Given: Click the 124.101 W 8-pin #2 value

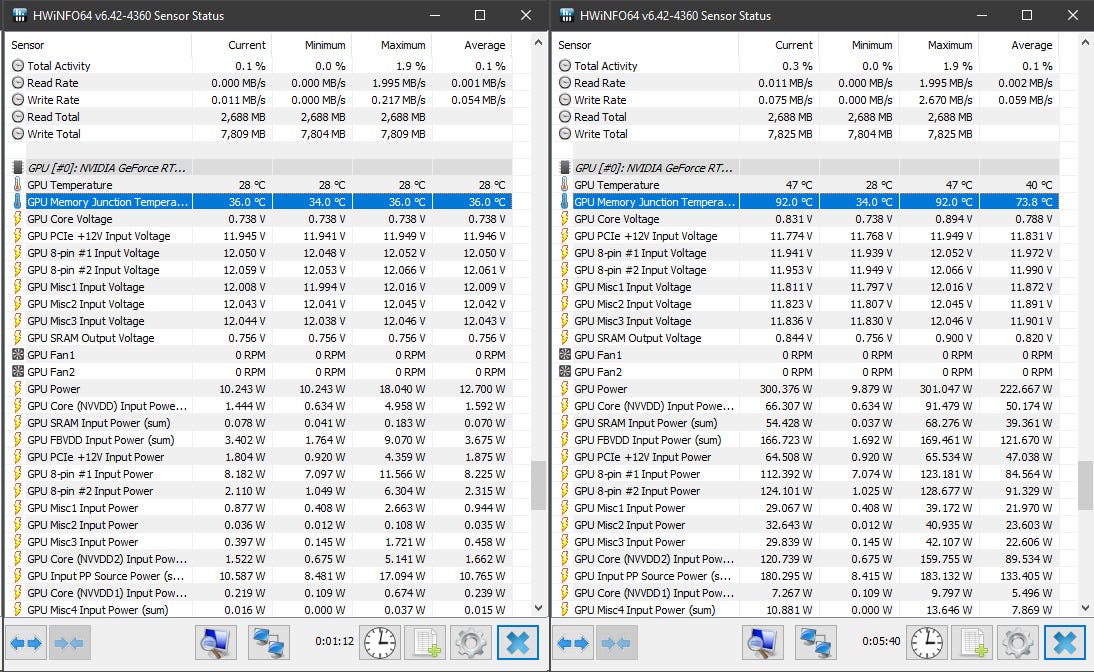Looking at the screenshot, I should (x=786, y=491).
